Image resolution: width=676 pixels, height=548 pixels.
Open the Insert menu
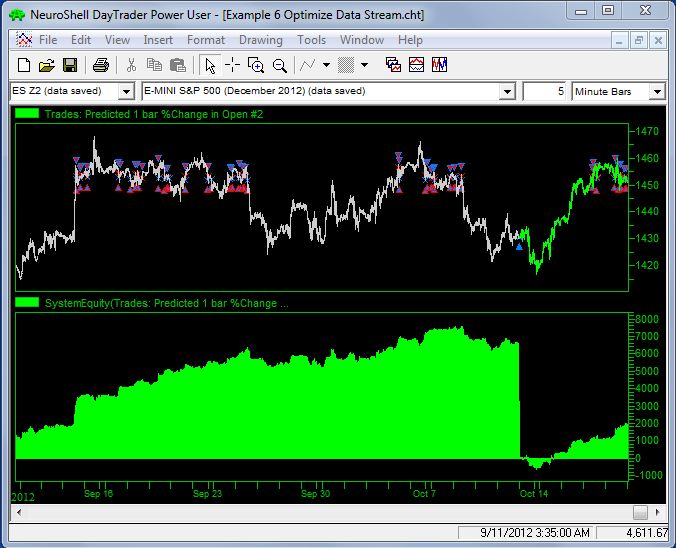coord(158,40)
